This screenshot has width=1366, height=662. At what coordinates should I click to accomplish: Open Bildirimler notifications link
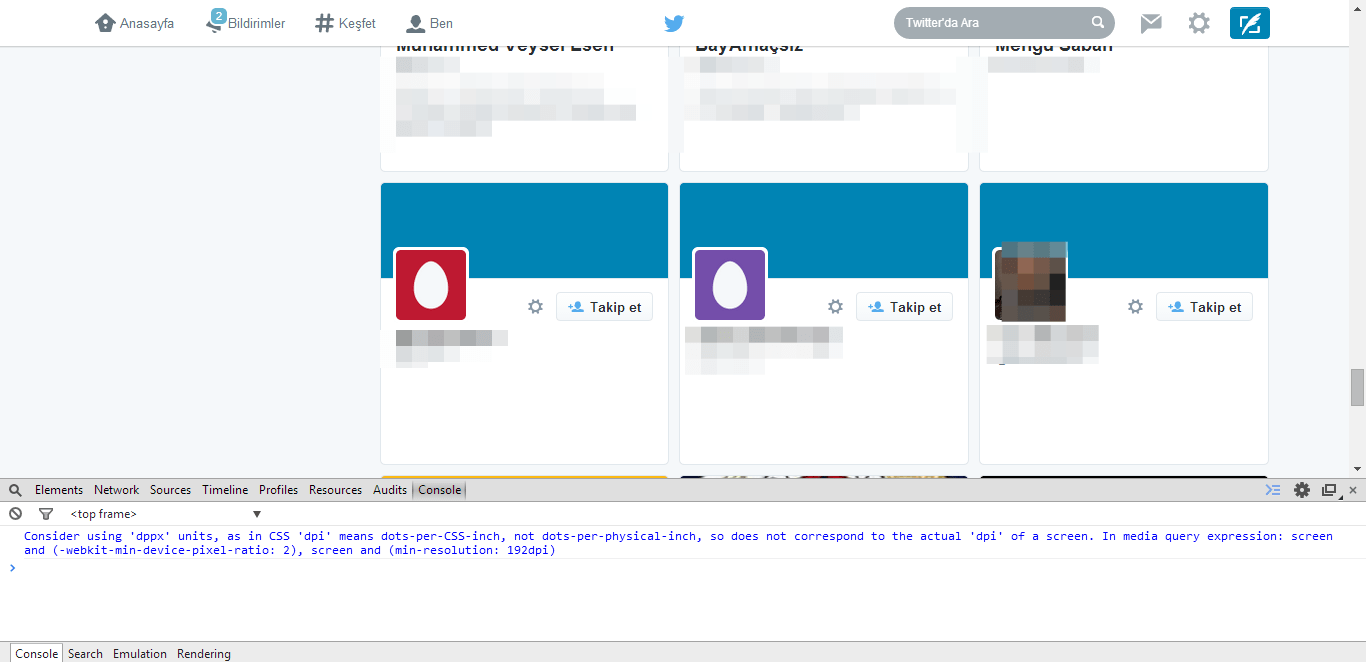(x=246, y=22)
